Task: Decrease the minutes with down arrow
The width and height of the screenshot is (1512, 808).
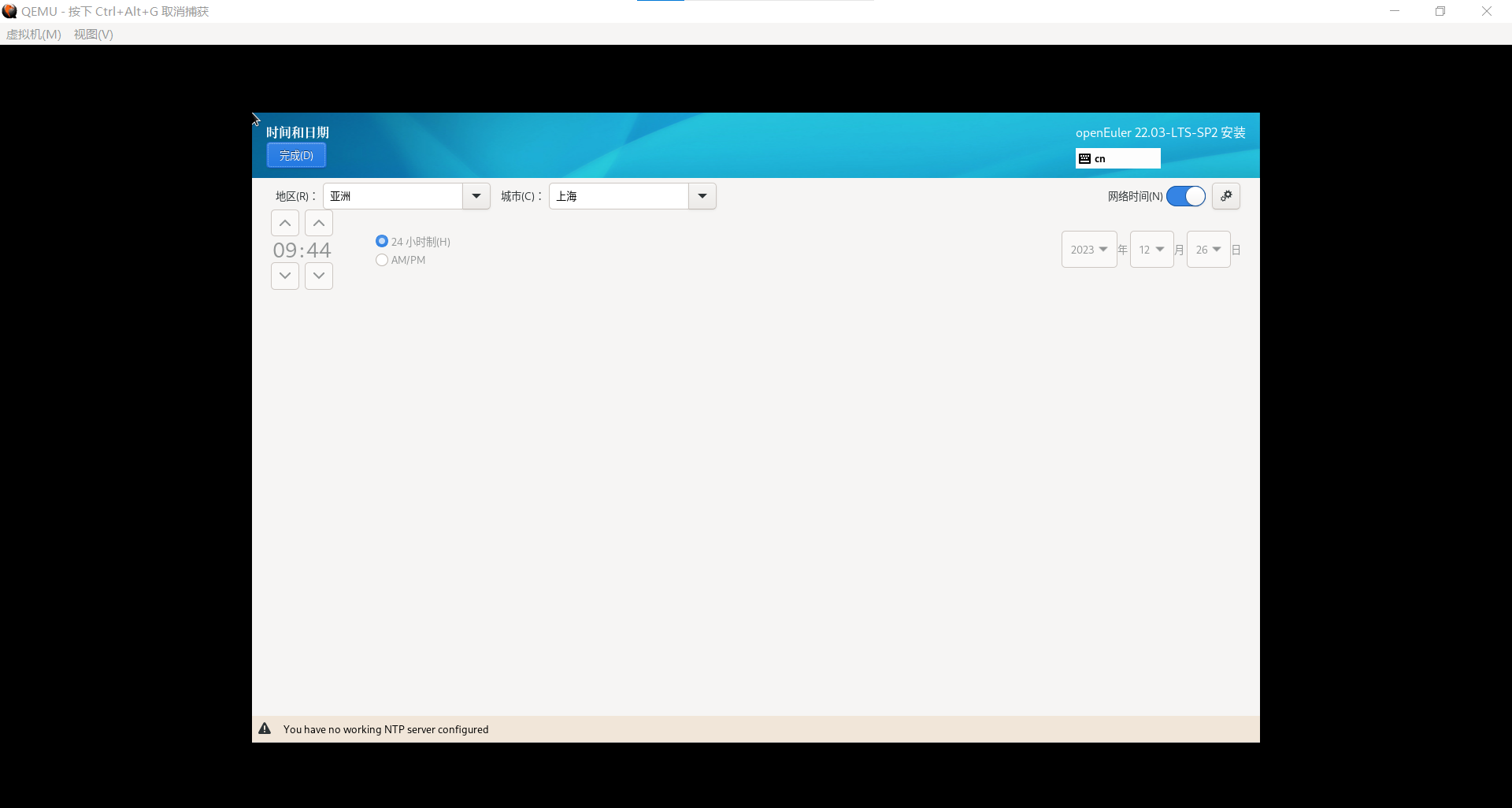Action: 319,276
